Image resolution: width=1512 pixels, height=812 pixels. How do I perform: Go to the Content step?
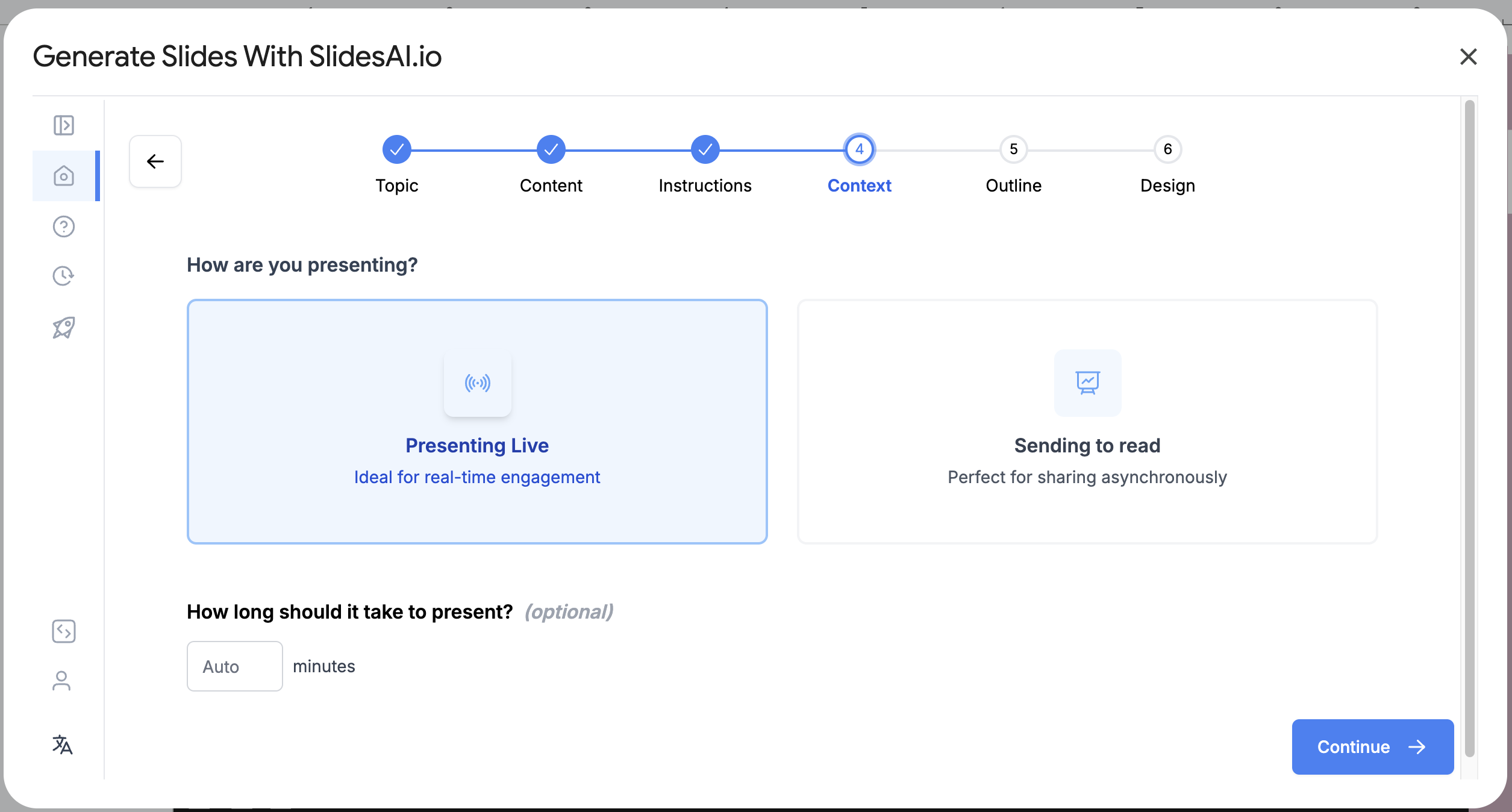pyautogui.click(x=551, y=149)
